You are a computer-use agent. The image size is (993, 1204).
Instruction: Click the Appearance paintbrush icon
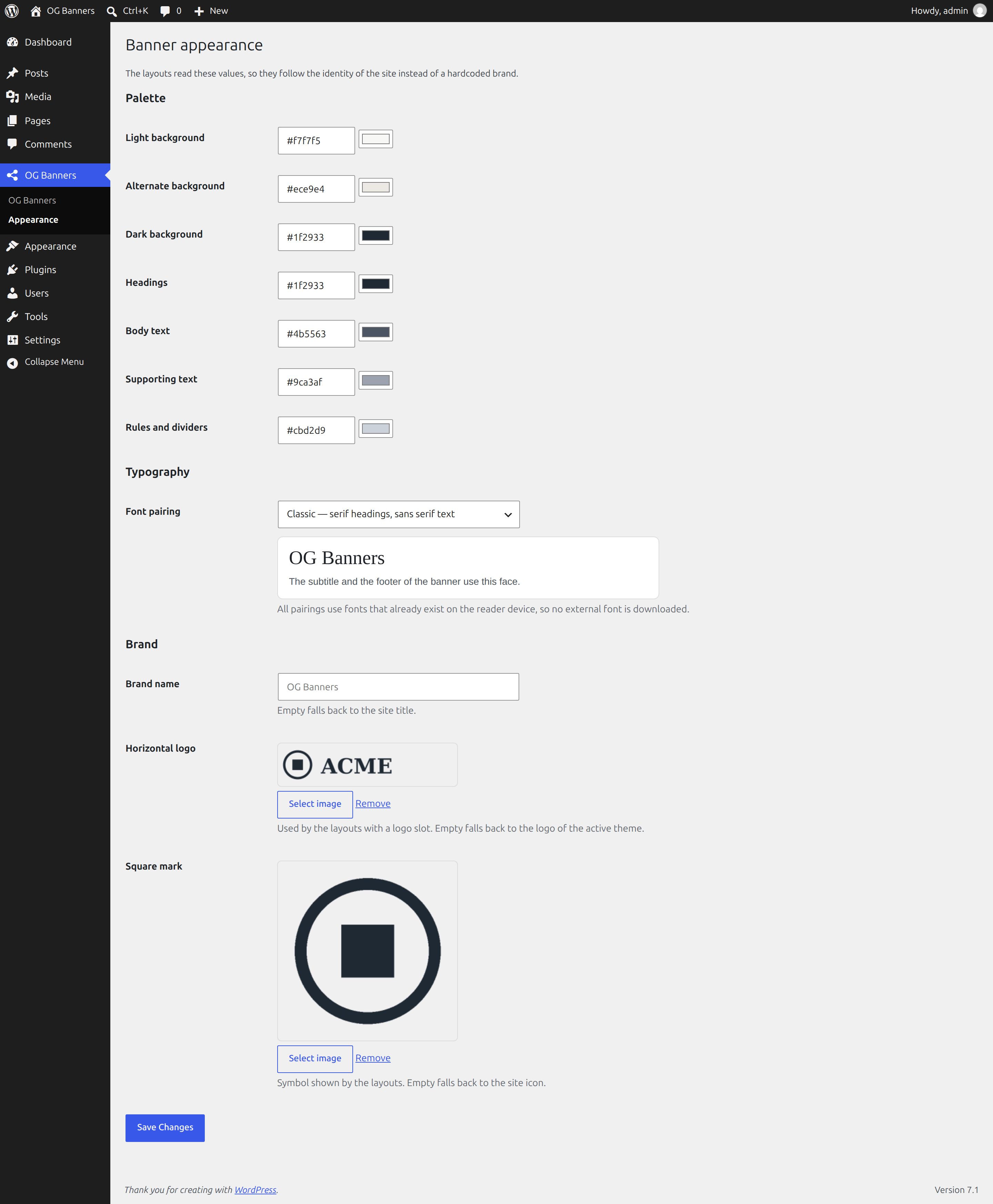(x=12, y=246)
